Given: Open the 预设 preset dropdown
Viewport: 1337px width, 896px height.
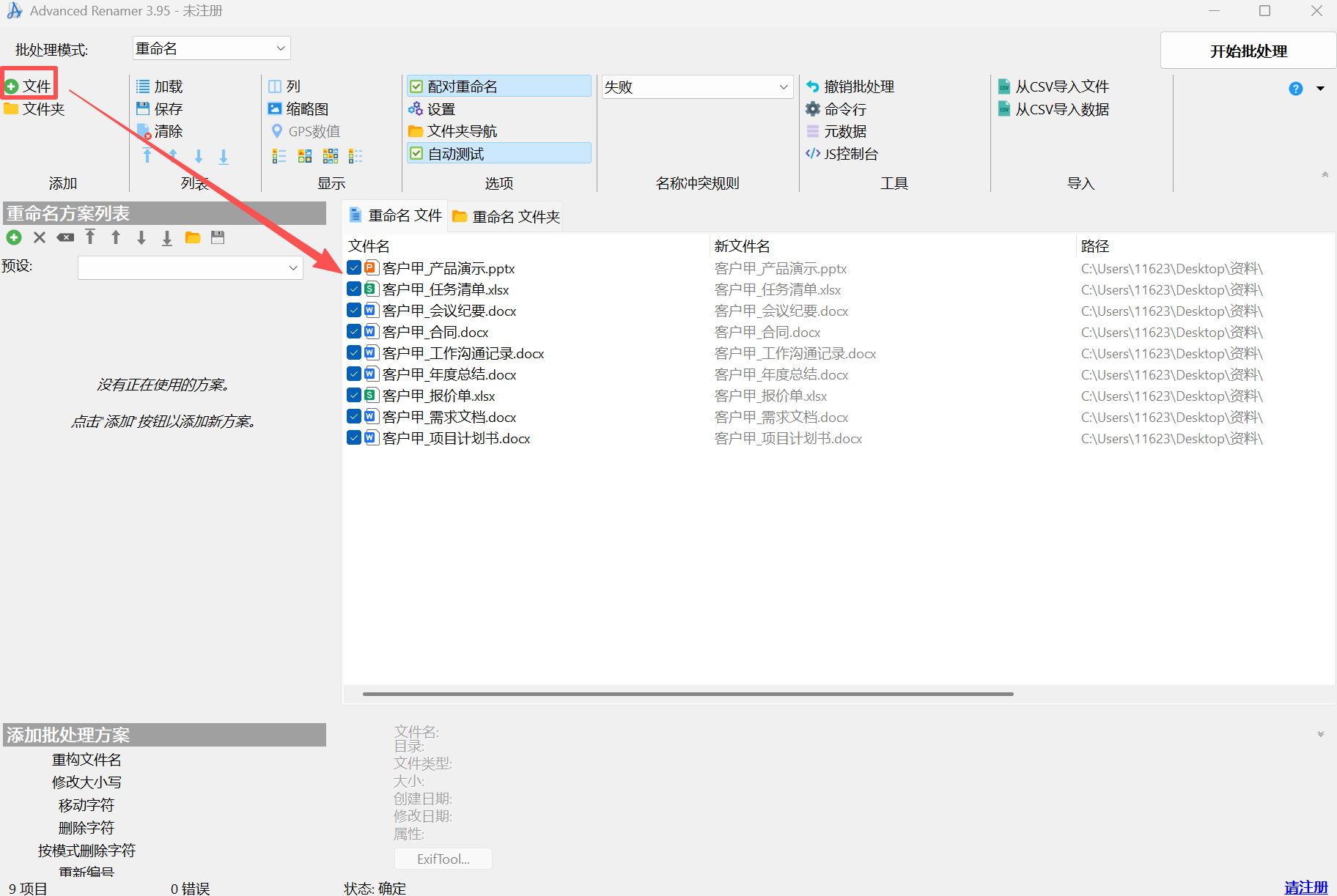Looking at the screenshot, I should pyautogui.click(x=191, y=267).
